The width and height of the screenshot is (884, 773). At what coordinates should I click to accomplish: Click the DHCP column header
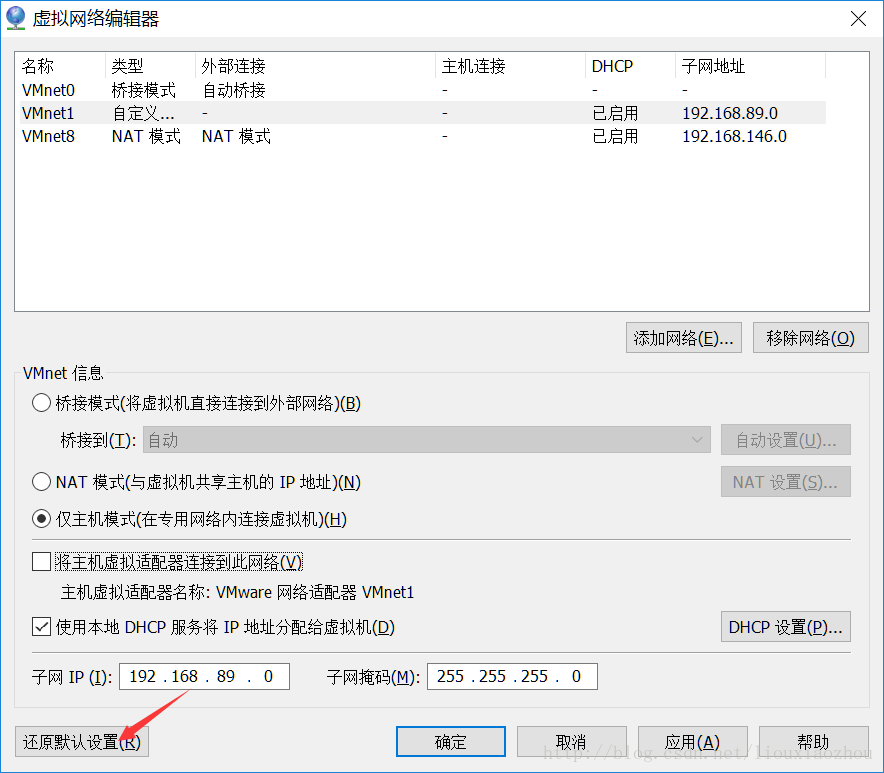[x=630, y=66]
